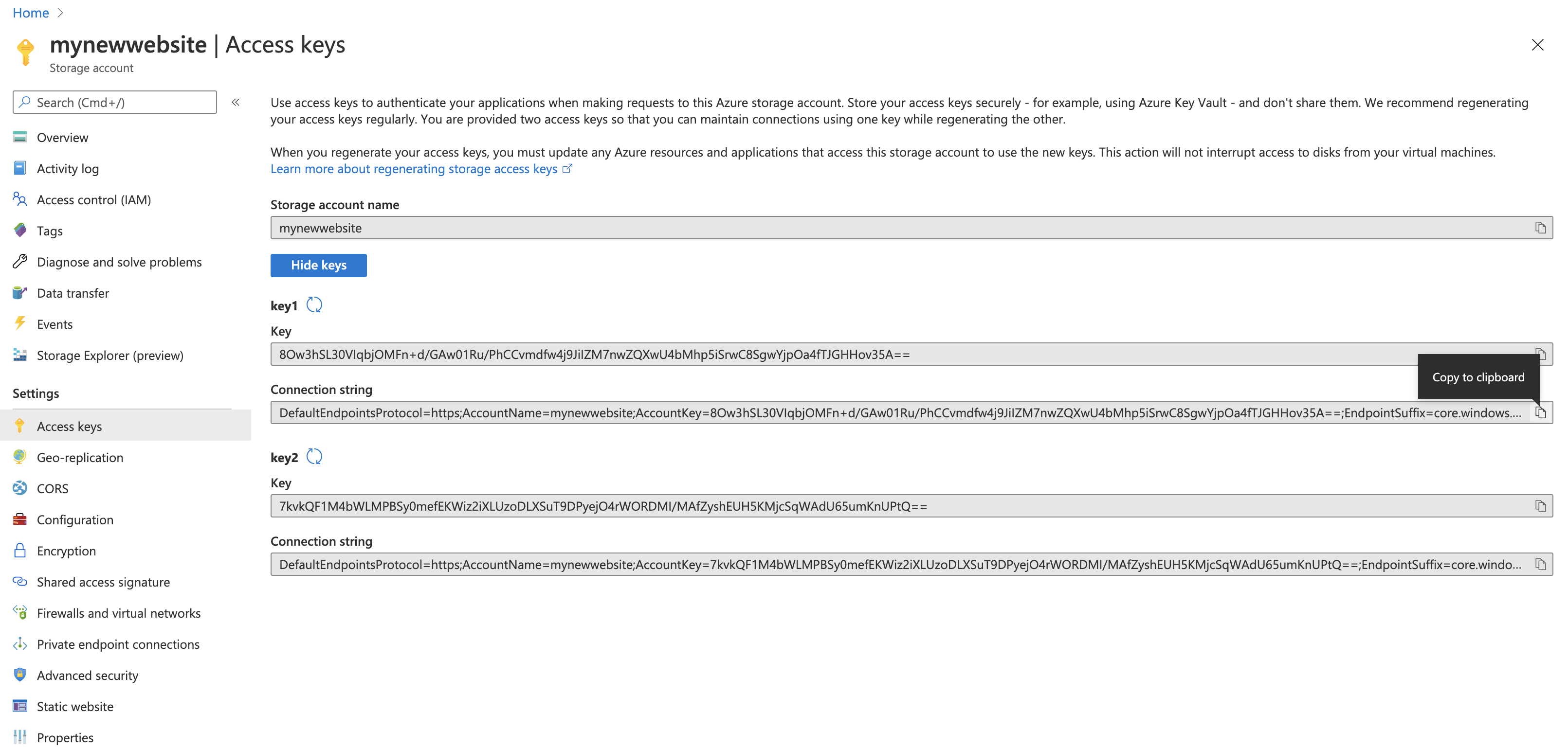Click the key1 Connection string field
Image resolution: width=1568 pixels, height=749 pixels.
[911, 412]
